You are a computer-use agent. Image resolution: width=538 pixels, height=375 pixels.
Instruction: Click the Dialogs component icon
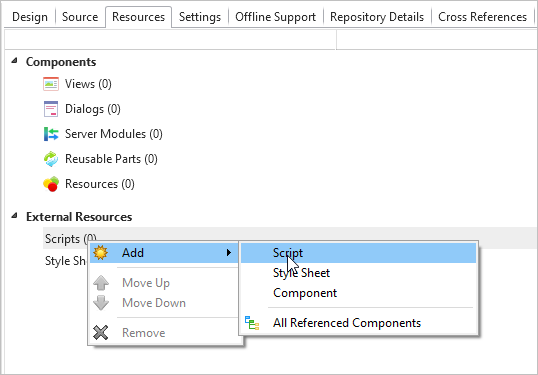[x=51, y=109]
